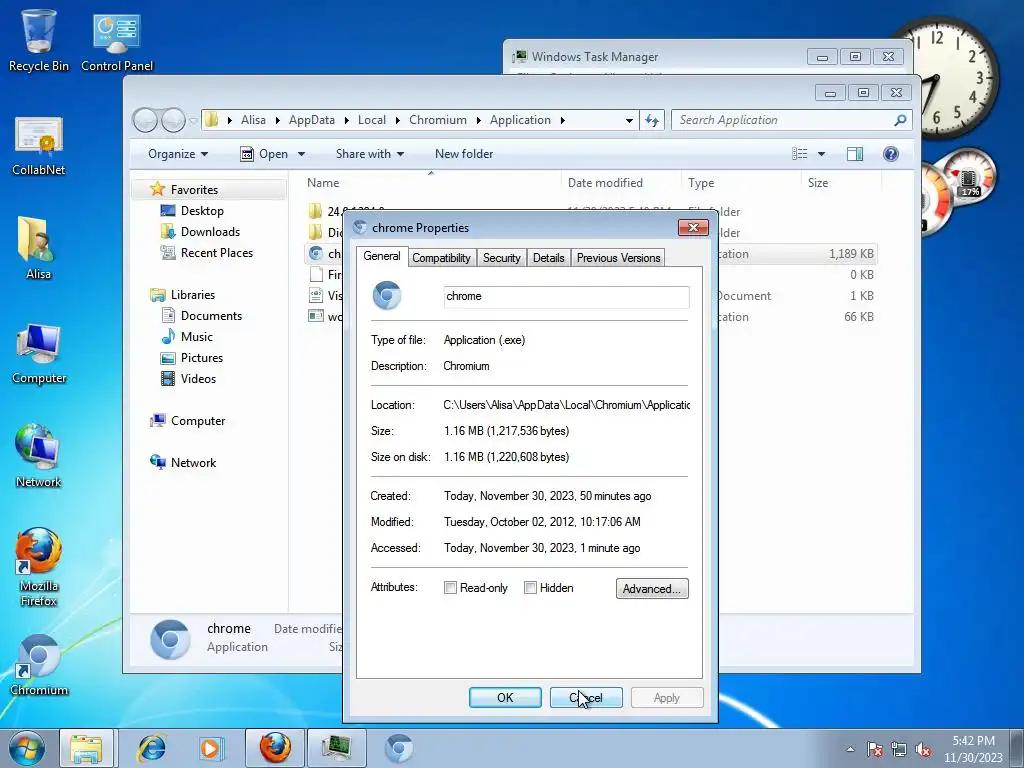
Task: Open Explorer help question mark icon
Action: [891, 154]
